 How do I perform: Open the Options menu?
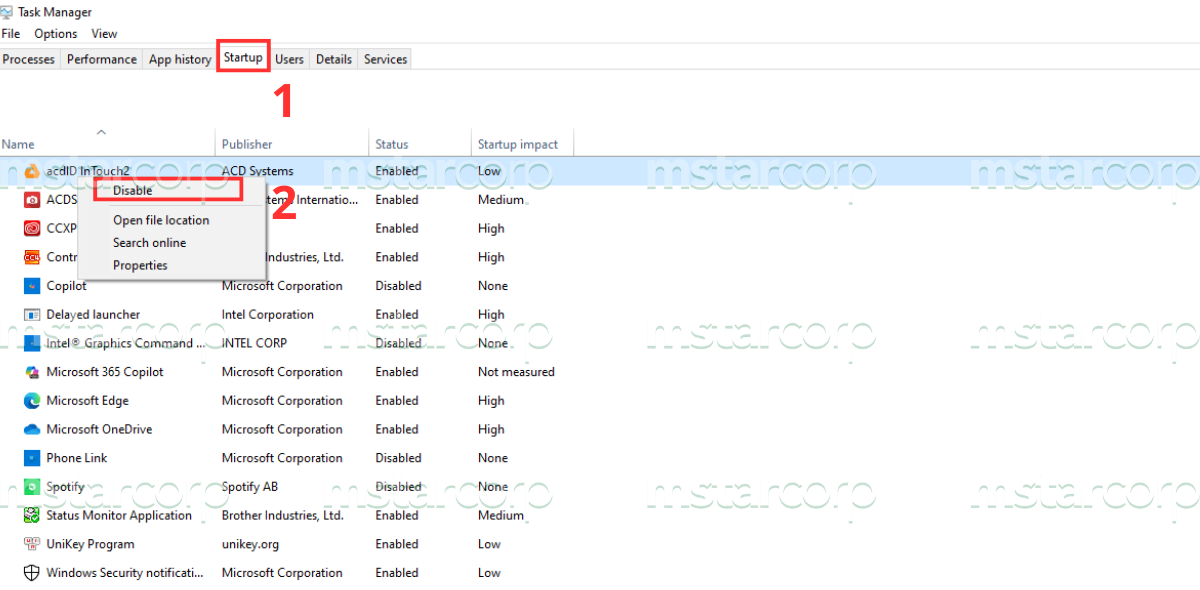click(56, 34)
